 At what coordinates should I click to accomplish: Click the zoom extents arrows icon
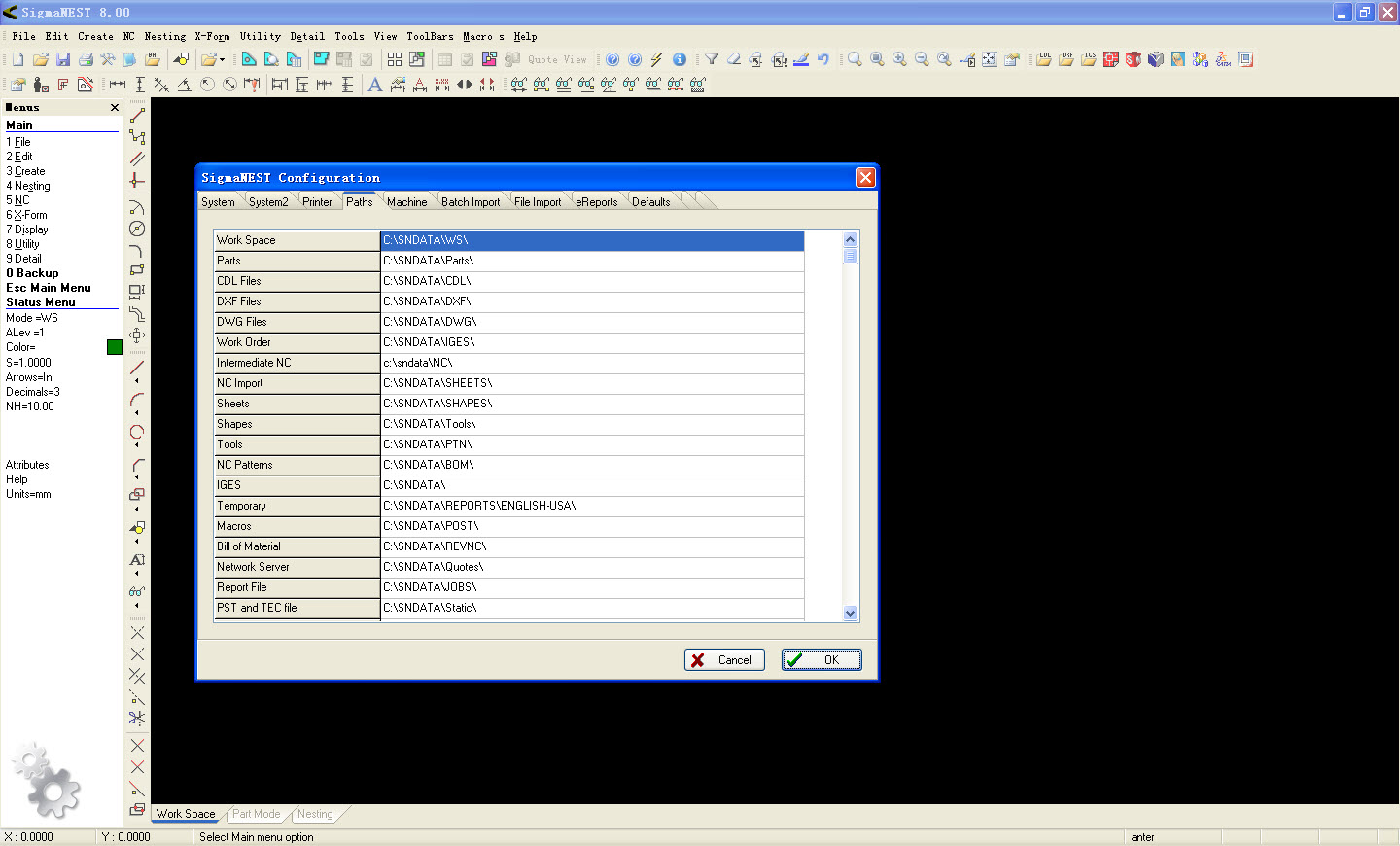tap(989, 59)
